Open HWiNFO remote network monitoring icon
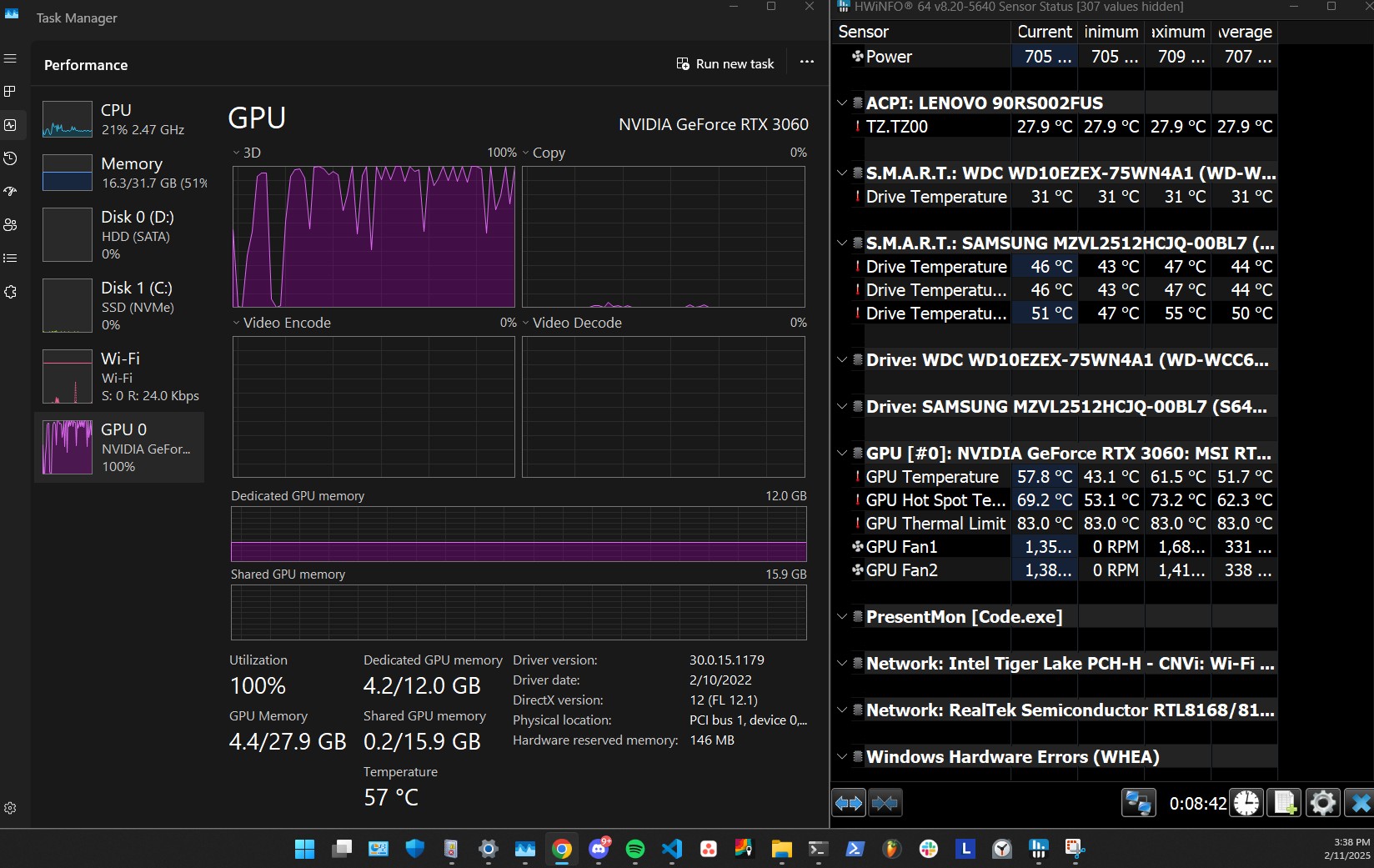1374x868 pixels. click(x=1138, y=803)
